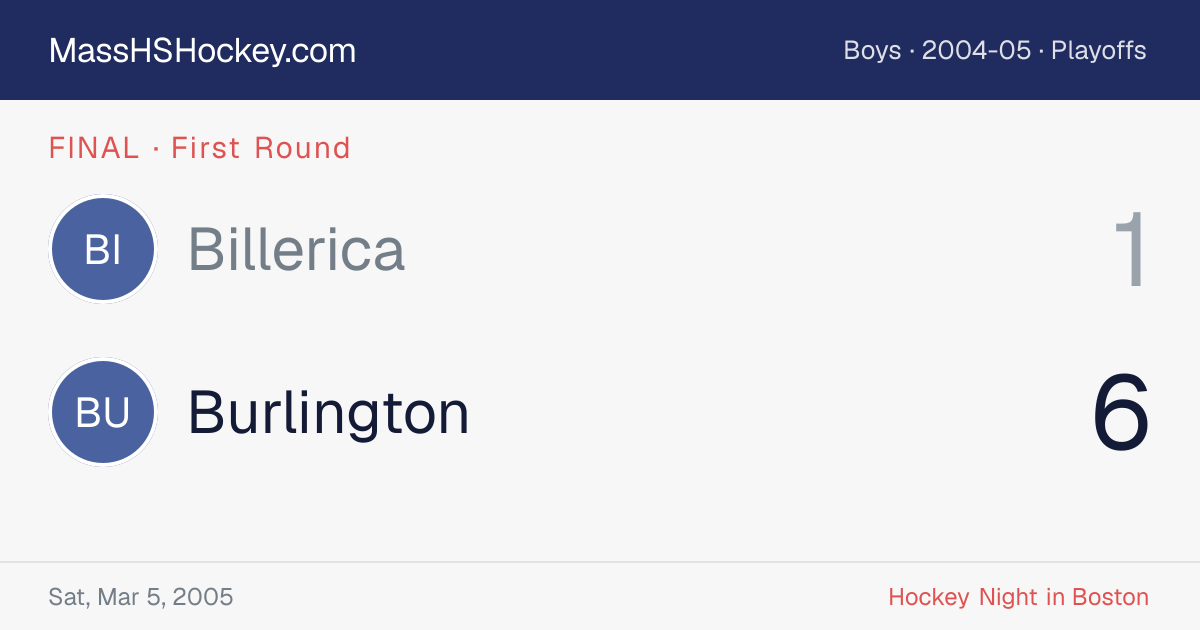1200x630 pixels.
Task: Open the Hockey Night in Boston link
Action: tap(1018, 598)
